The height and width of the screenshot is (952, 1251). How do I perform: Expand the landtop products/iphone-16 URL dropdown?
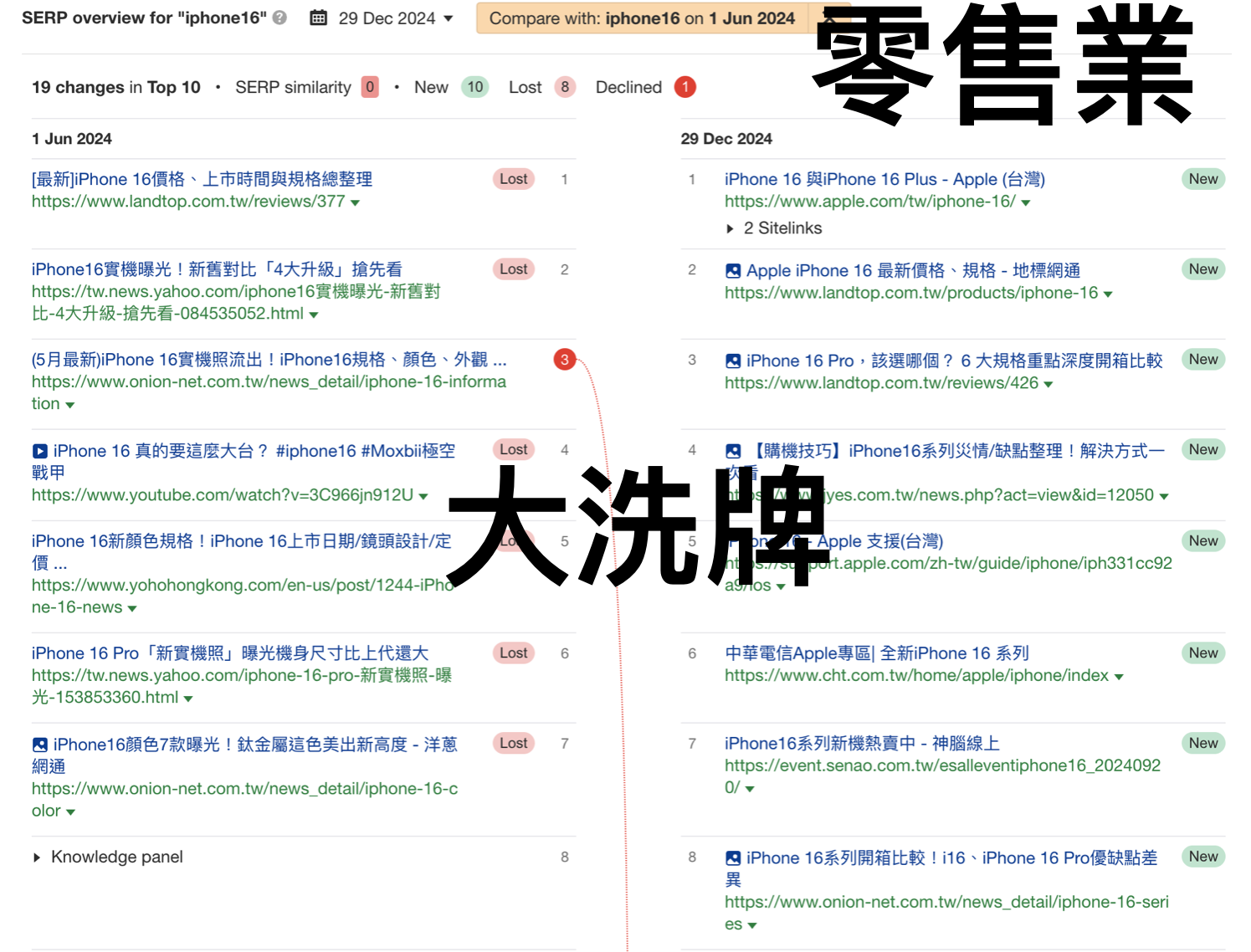pos(1108,294)
